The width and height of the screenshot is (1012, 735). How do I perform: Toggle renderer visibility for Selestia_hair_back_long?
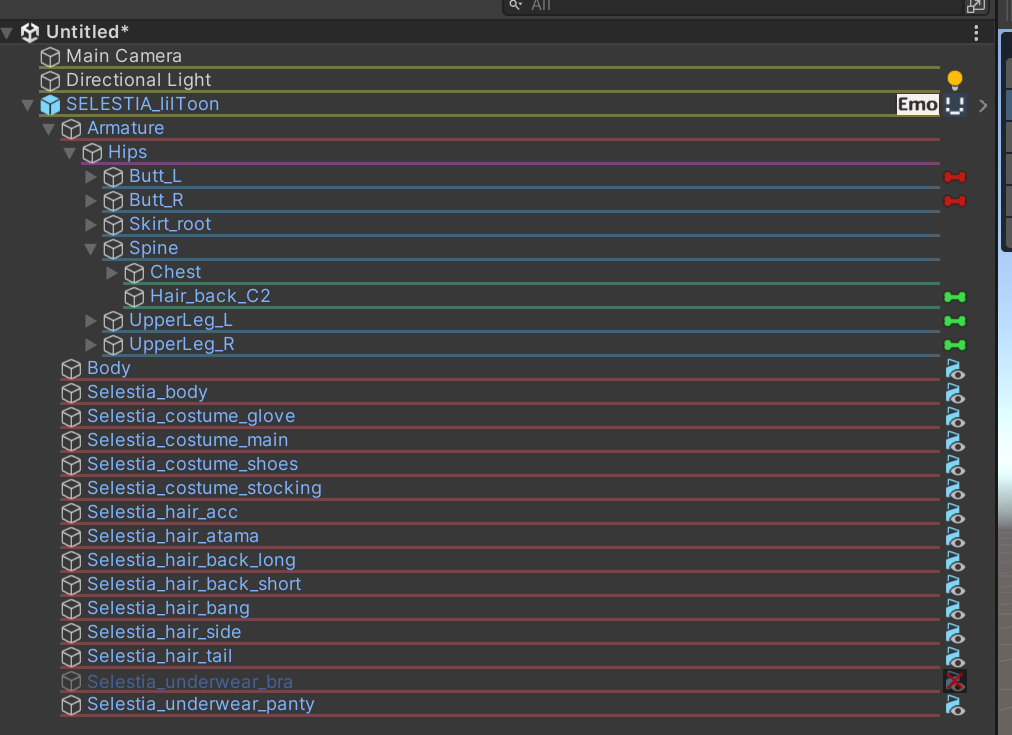point(955,561)
